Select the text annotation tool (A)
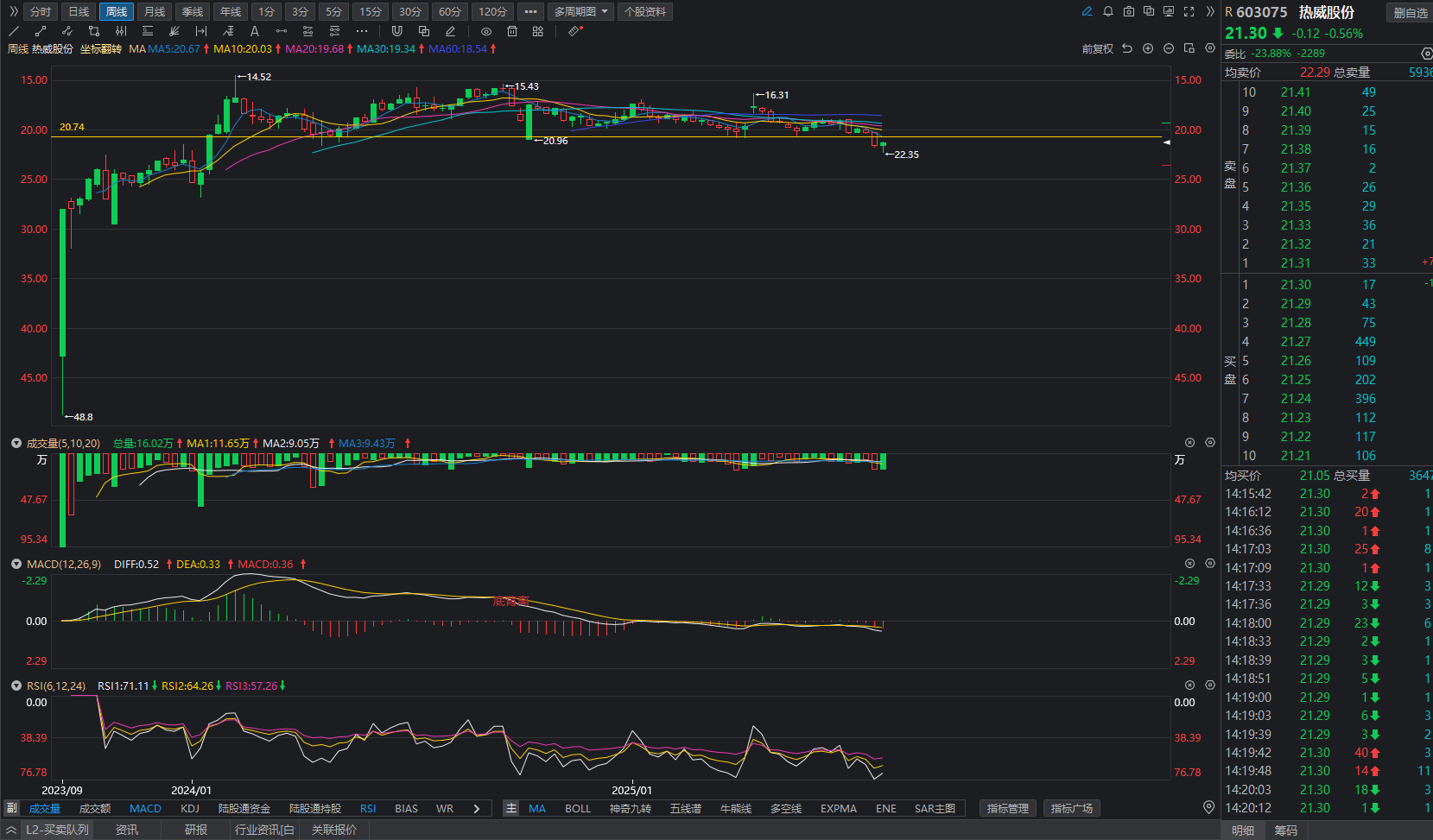The width and height of the screenshot is (1433, 840). tap(255, 31)
